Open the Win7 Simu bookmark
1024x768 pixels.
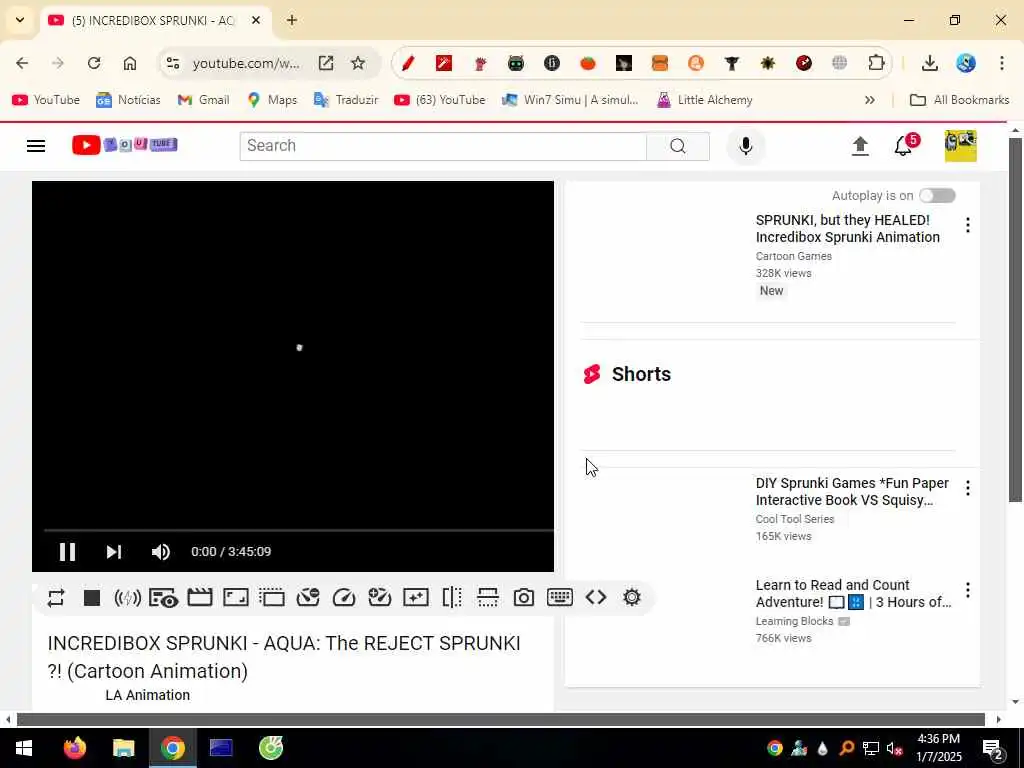570,100
